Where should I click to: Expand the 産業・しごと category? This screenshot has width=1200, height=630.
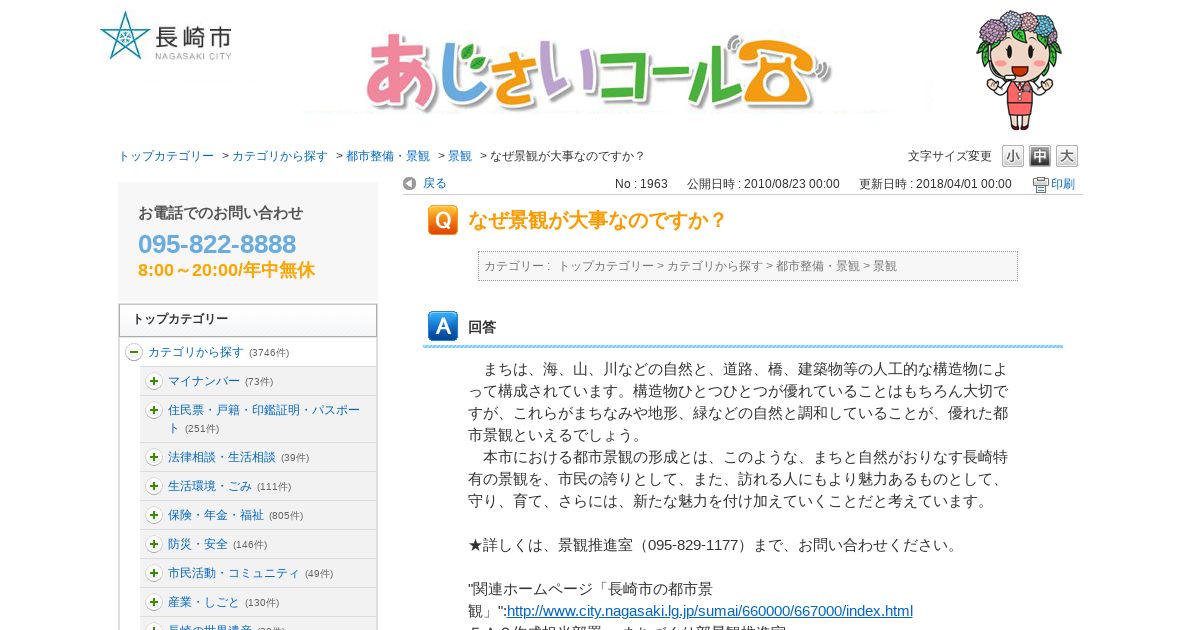pos(154,602)
